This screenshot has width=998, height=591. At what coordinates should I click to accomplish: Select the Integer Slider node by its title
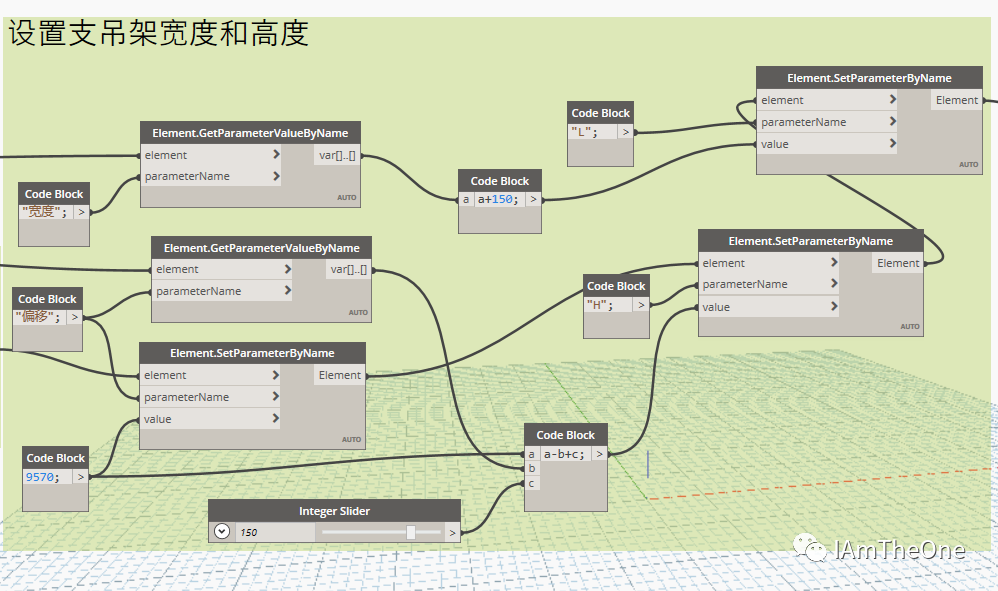(x=334, y=511)
